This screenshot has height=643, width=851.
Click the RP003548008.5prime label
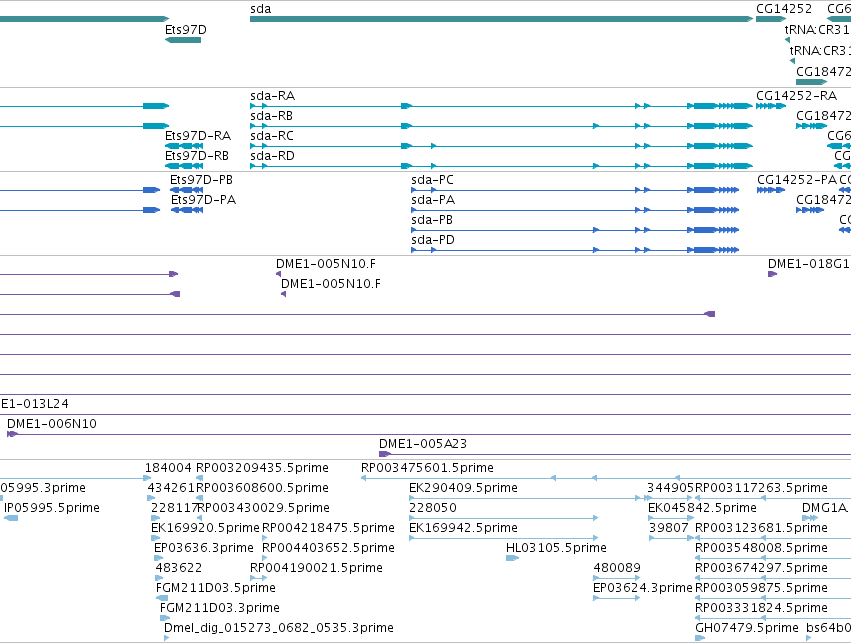point(761,548)
